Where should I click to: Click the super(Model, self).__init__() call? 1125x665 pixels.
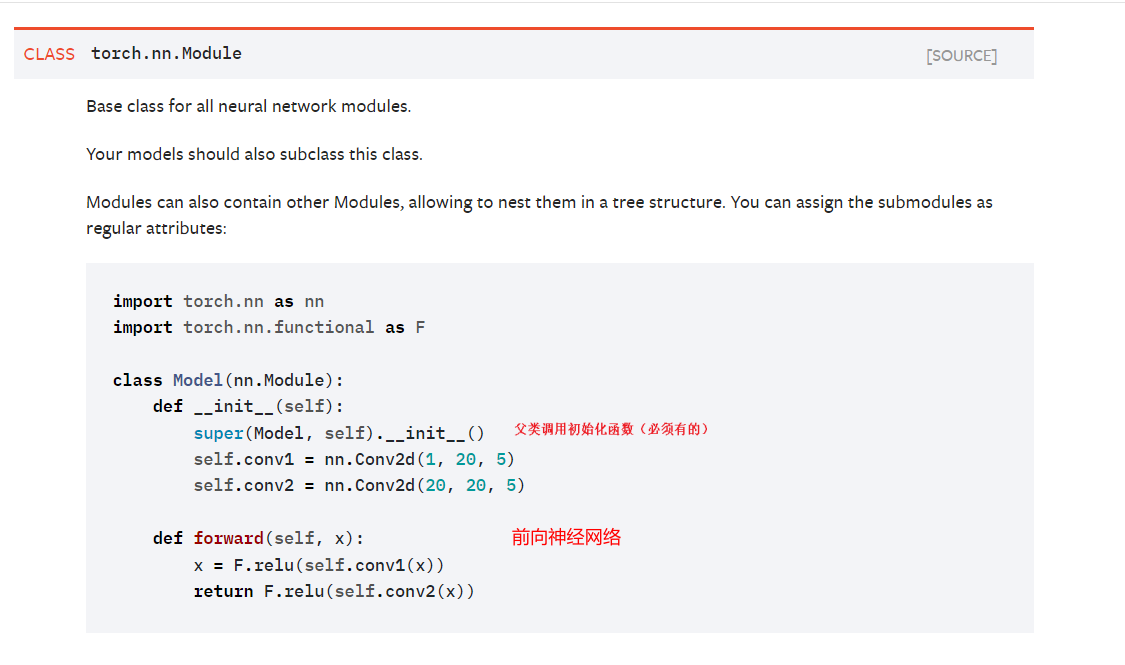[x=338, y=433]
